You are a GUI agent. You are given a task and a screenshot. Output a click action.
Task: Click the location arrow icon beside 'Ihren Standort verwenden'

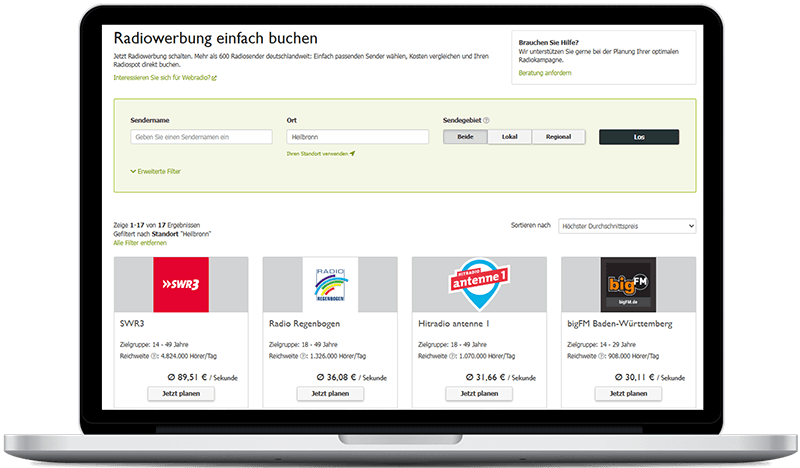(353, 153)
